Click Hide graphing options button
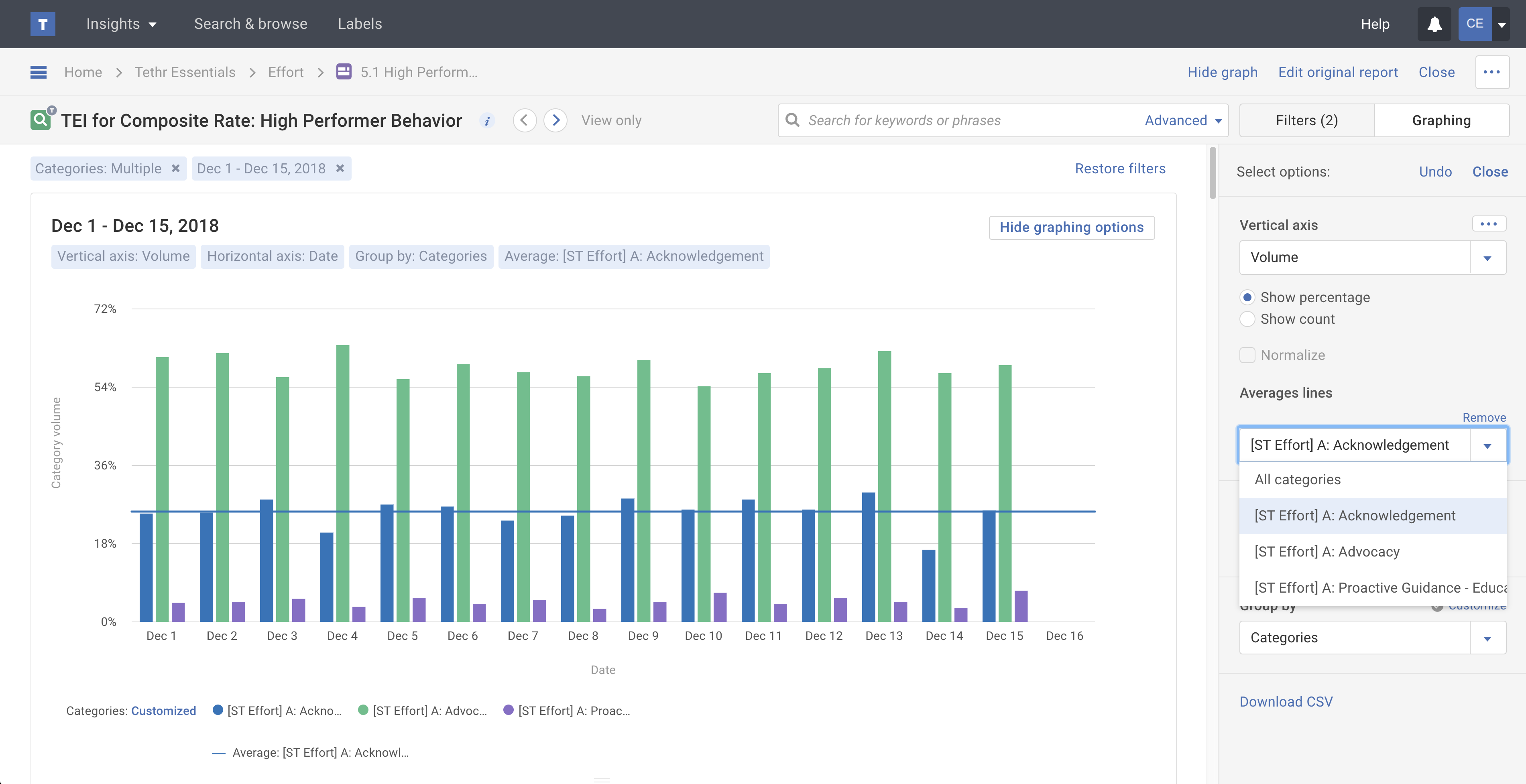The image size is (1526, 784). coord(1071,227)
